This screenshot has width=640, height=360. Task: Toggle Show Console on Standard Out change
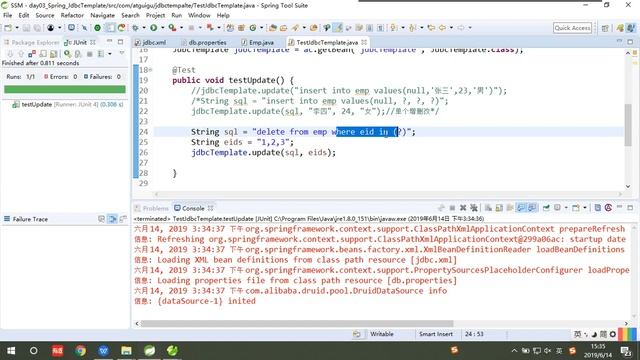click(x=521, y=208)
